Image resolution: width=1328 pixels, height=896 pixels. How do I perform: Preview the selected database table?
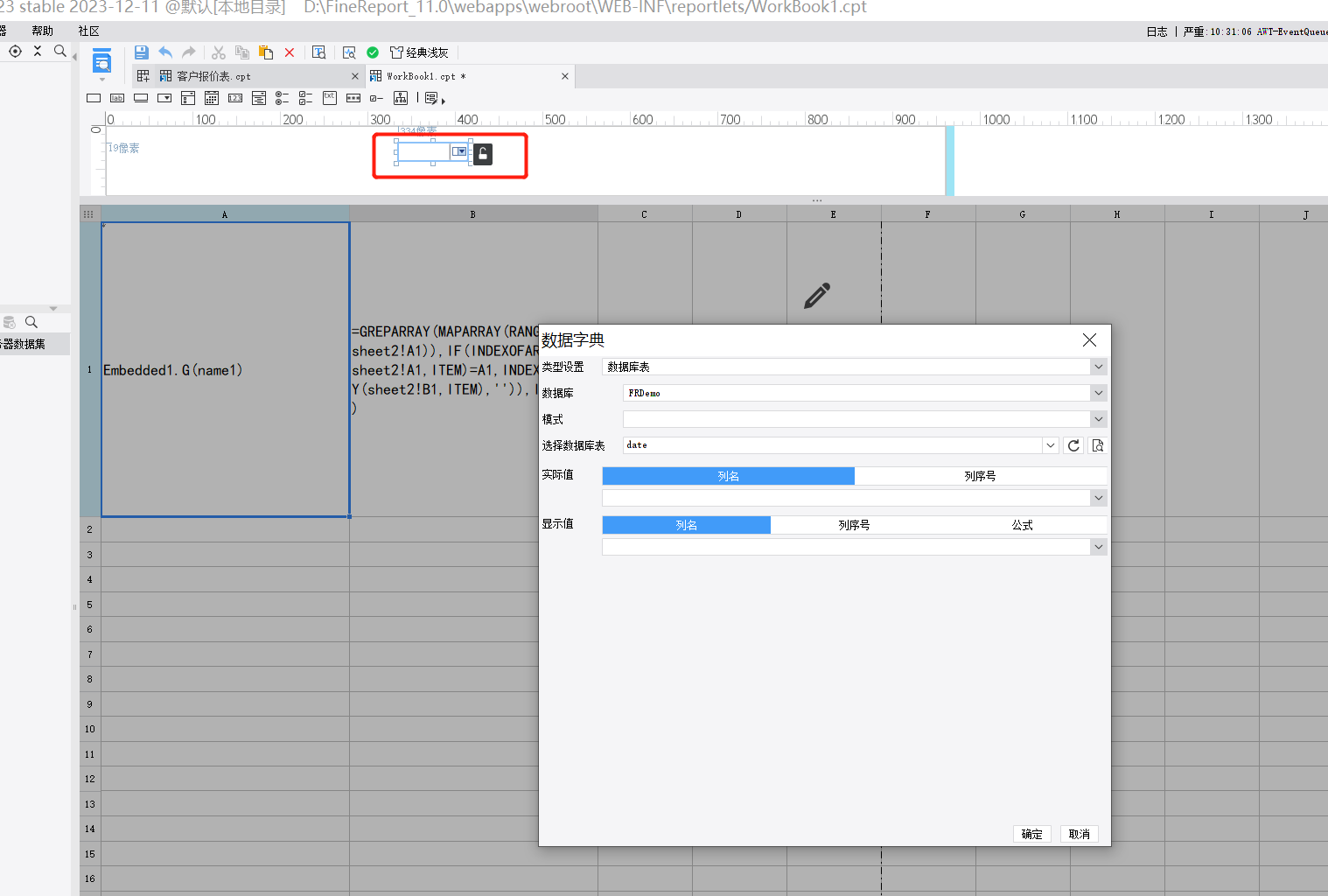coord(1098,445)
